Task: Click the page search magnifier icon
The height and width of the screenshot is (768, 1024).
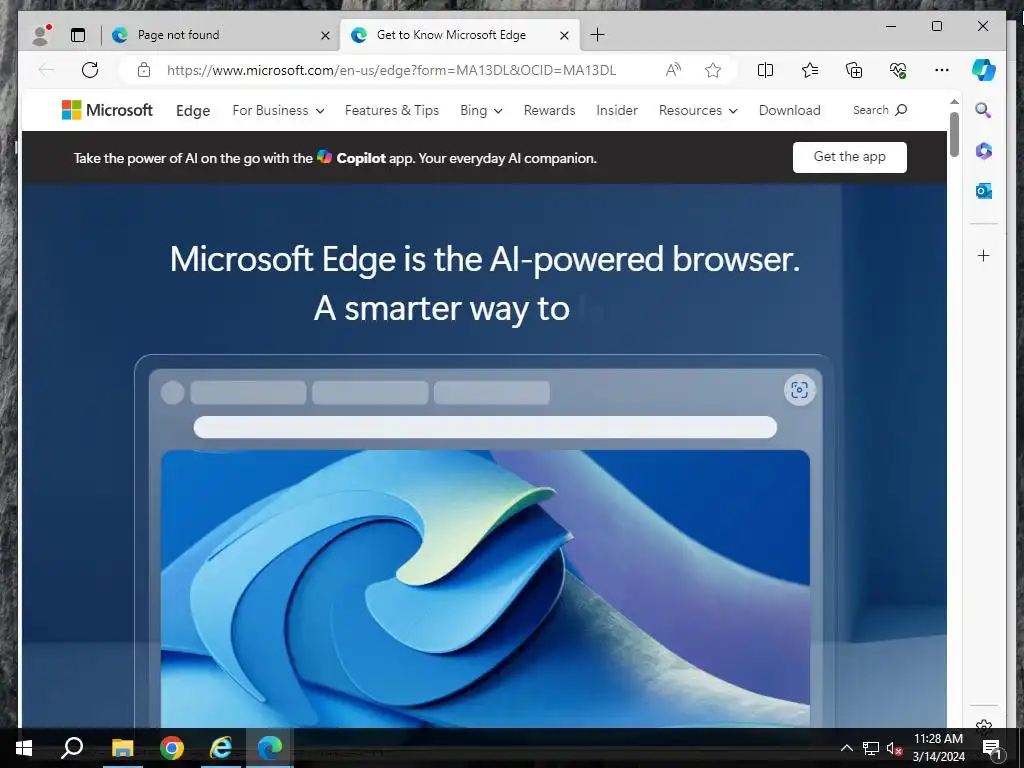Action: tap(901, 110)
